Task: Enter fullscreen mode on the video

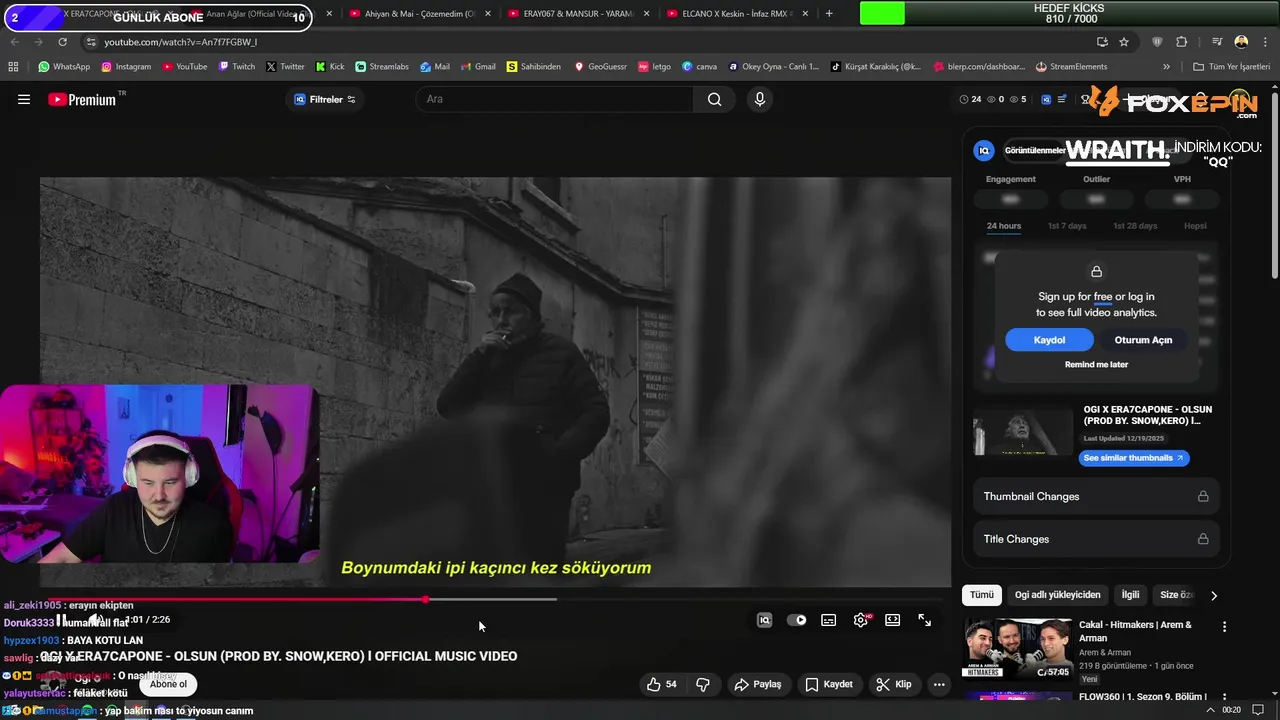Action: (x=925, y=620)
